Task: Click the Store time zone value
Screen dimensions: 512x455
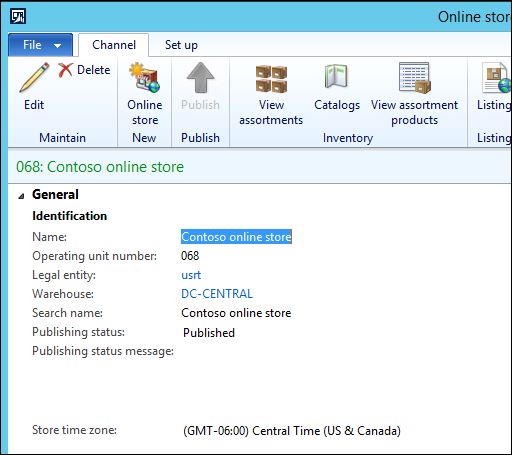Action: tap(292, 431)
